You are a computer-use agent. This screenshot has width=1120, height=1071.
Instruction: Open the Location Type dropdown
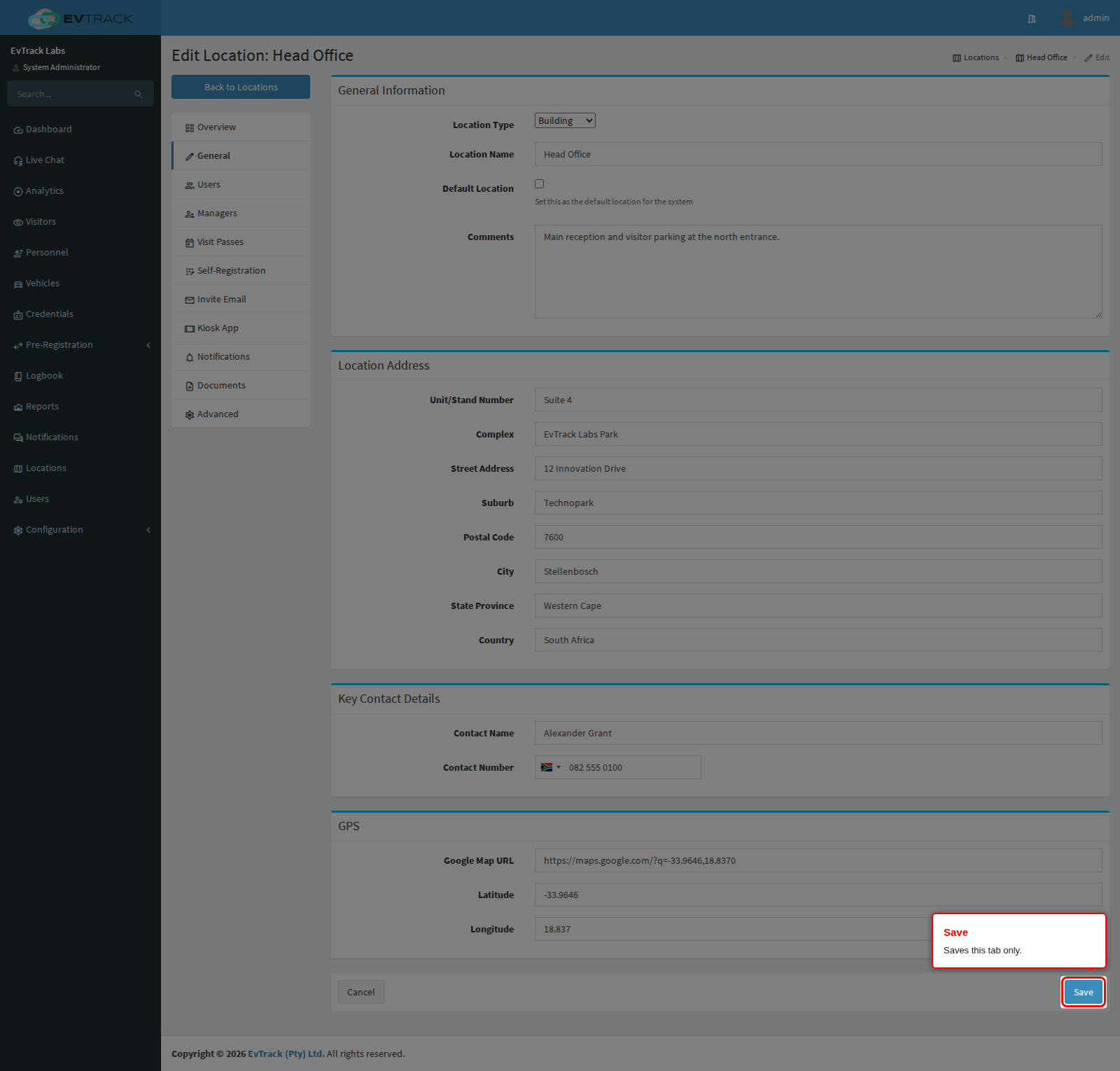565,120
